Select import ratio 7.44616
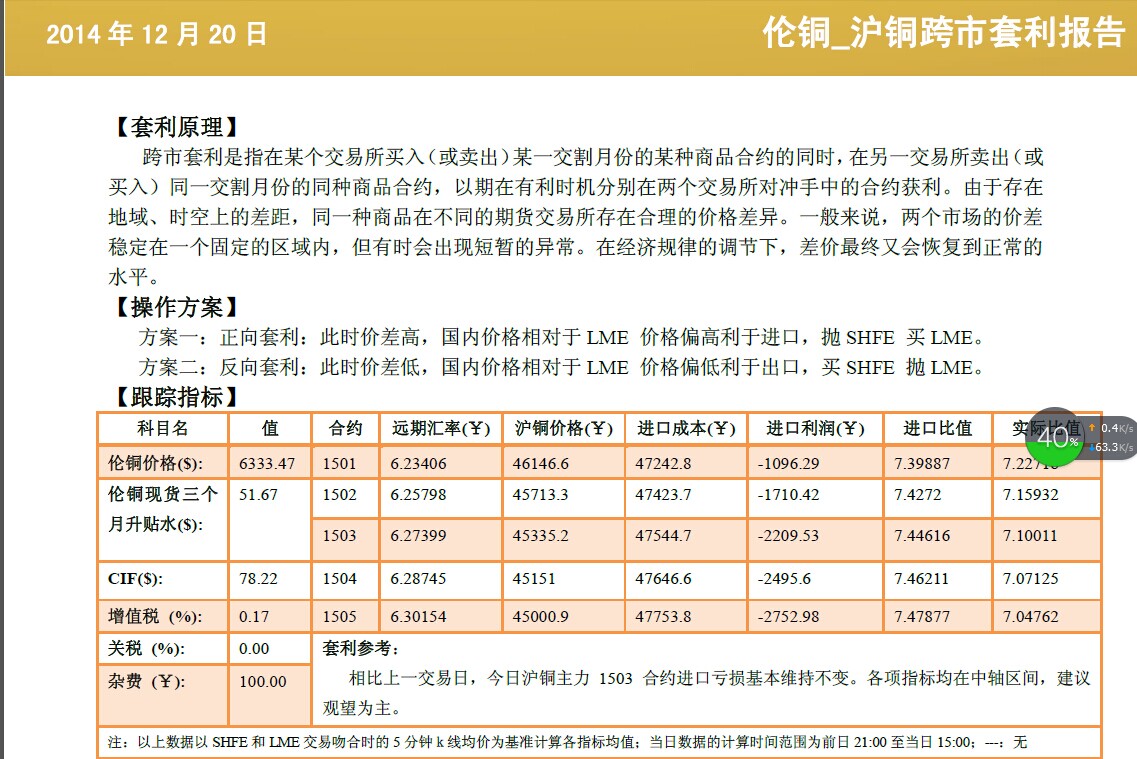Viewport: 1137px width, 759px height. point(922,536)
